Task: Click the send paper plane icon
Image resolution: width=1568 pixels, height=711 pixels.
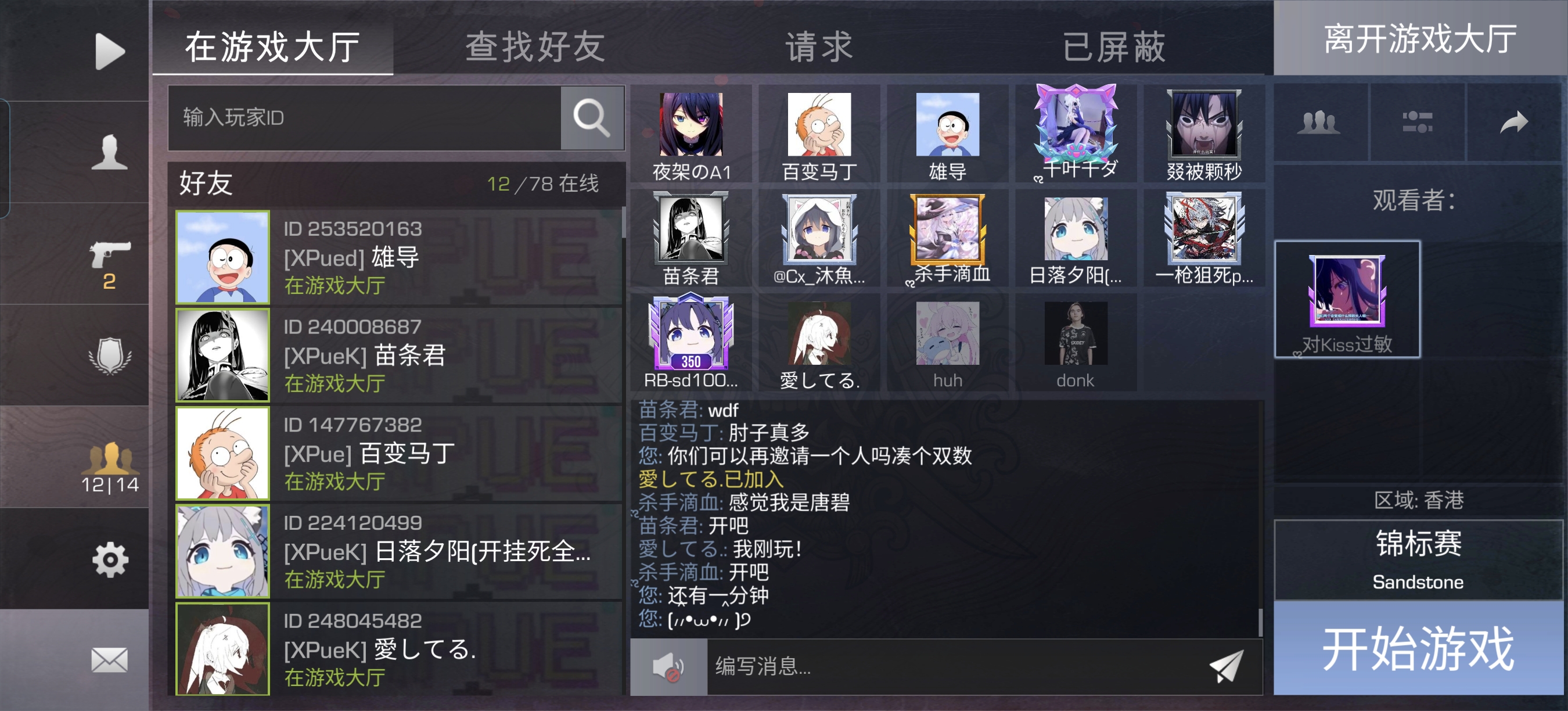Action: (x=1226, y=666)
